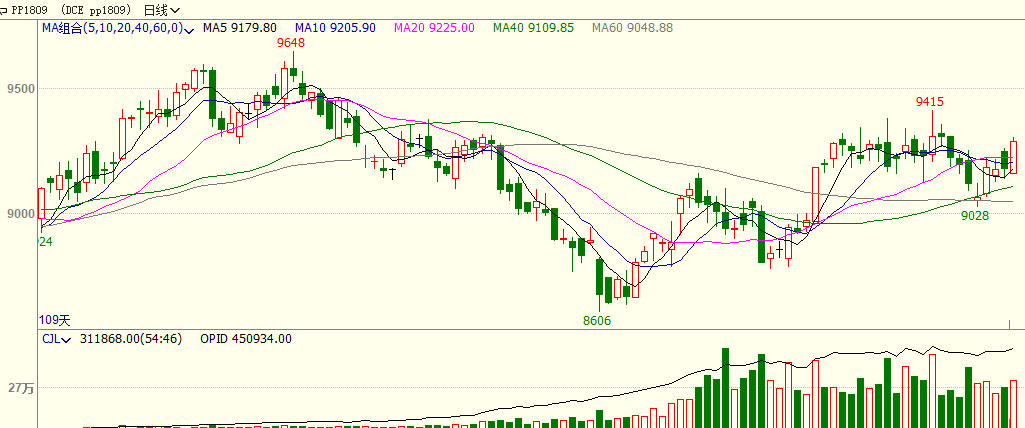Expand the MA组合 indicator dropdown arrow

pyautogui.click(x=190, y=30)
